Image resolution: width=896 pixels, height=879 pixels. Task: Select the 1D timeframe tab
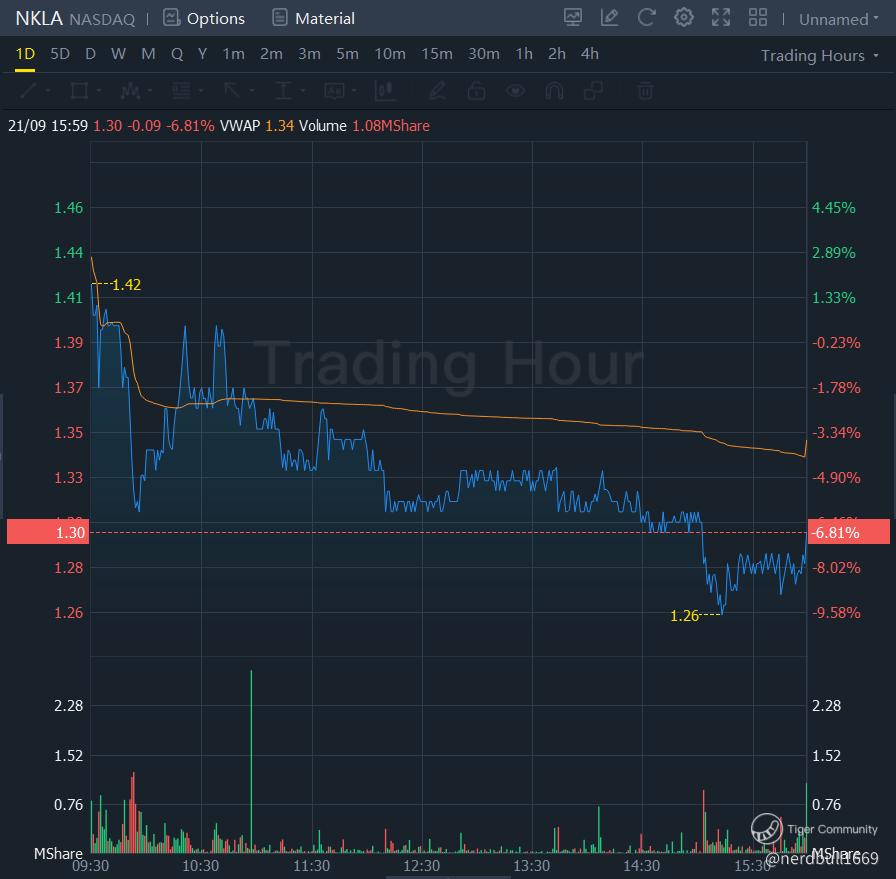click(25, 54)
